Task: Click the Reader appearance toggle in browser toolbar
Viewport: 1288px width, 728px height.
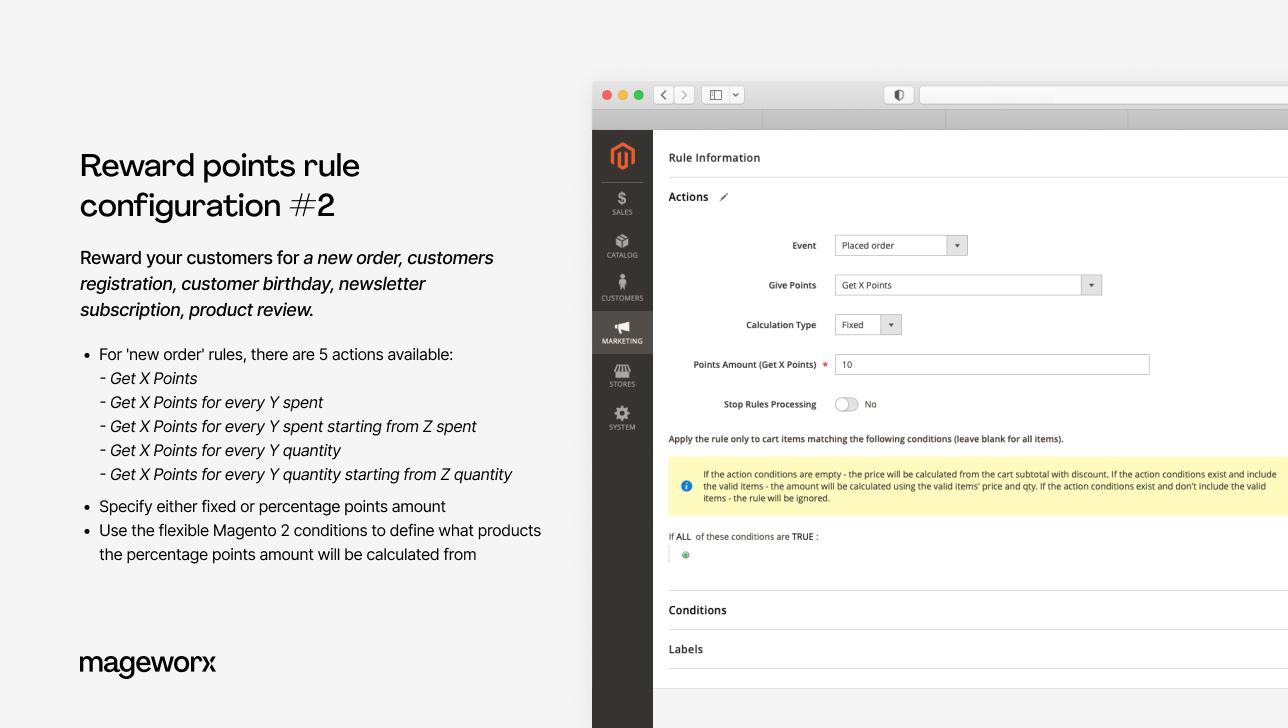Action: [898, 94]
